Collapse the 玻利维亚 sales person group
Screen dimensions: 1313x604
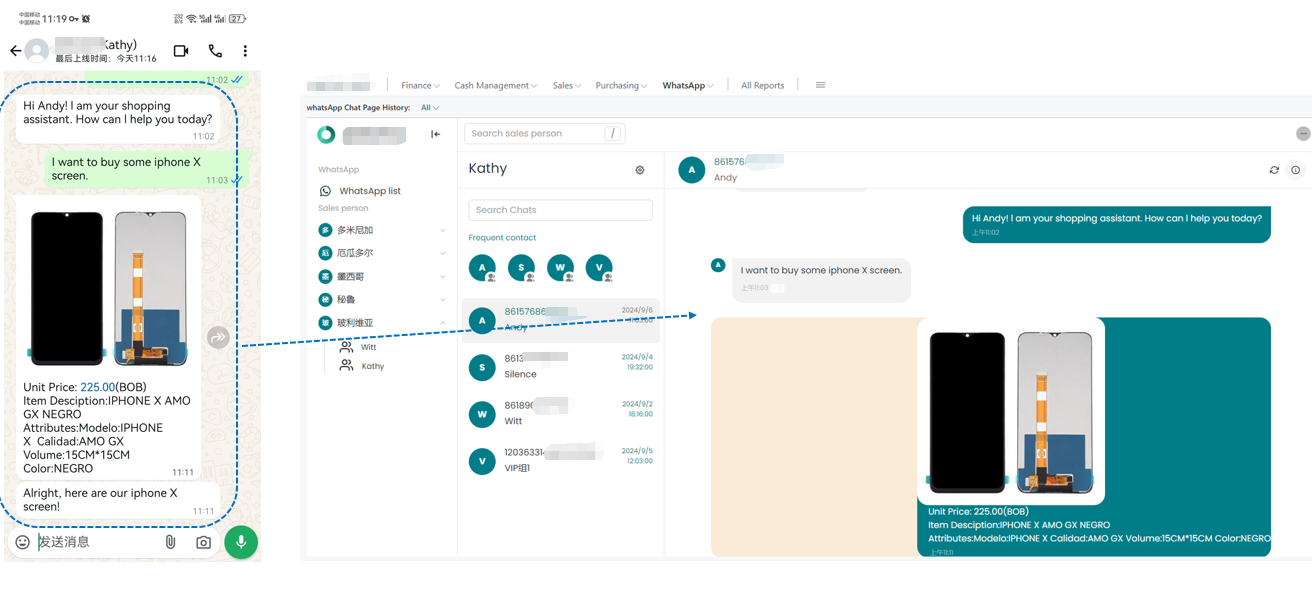(x=443, y=323)
